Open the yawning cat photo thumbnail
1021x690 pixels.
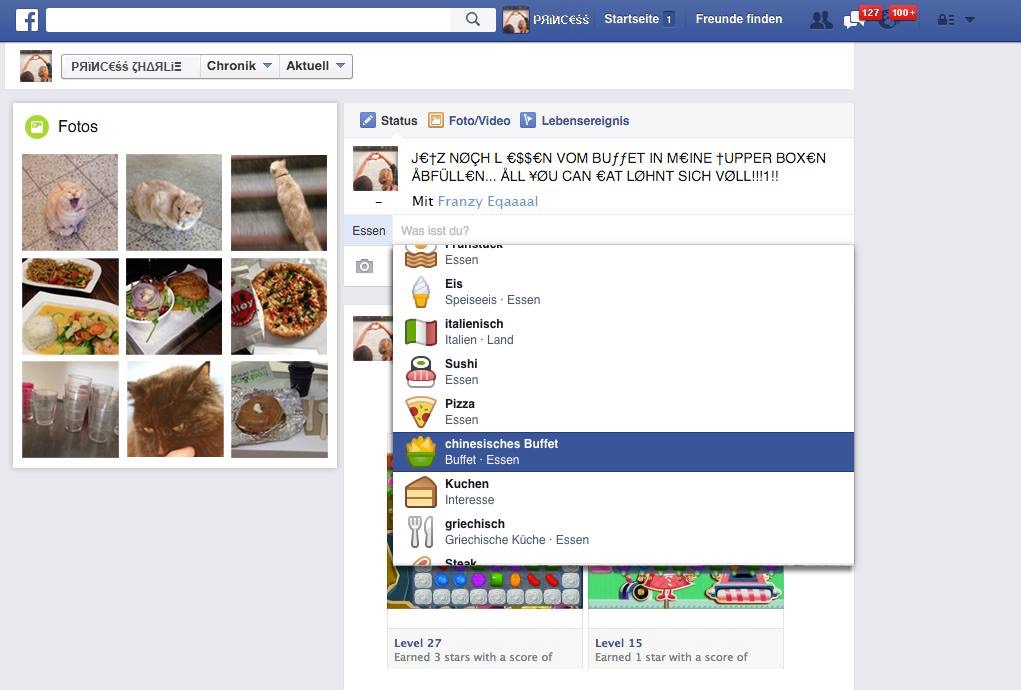tap(70, 202)
